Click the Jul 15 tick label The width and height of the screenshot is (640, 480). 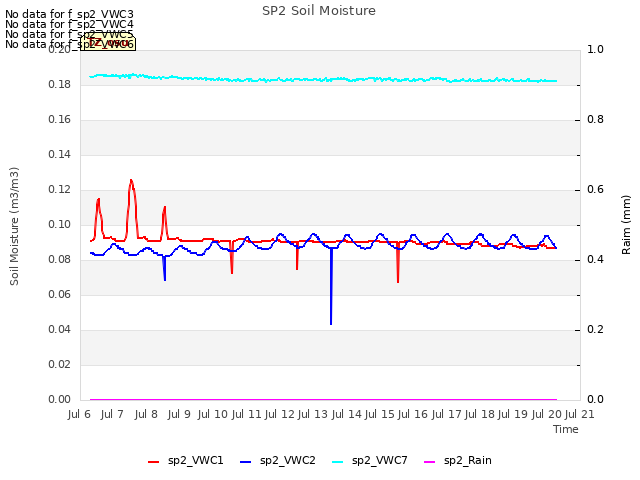coord(380,414)
